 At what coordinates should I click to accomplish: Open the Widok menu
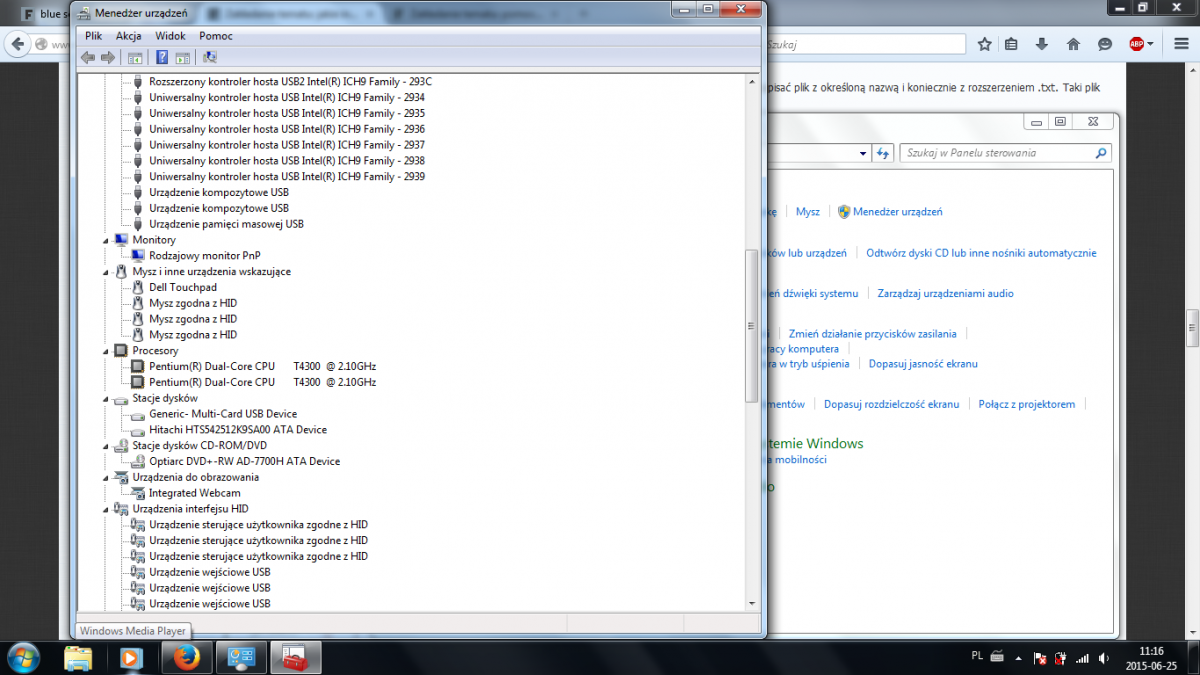coord(170,36)
